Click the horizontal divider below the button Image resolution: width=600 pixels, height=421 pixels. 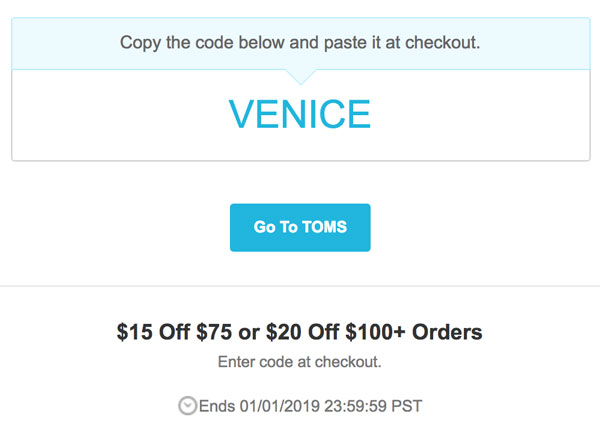point(300,286)
